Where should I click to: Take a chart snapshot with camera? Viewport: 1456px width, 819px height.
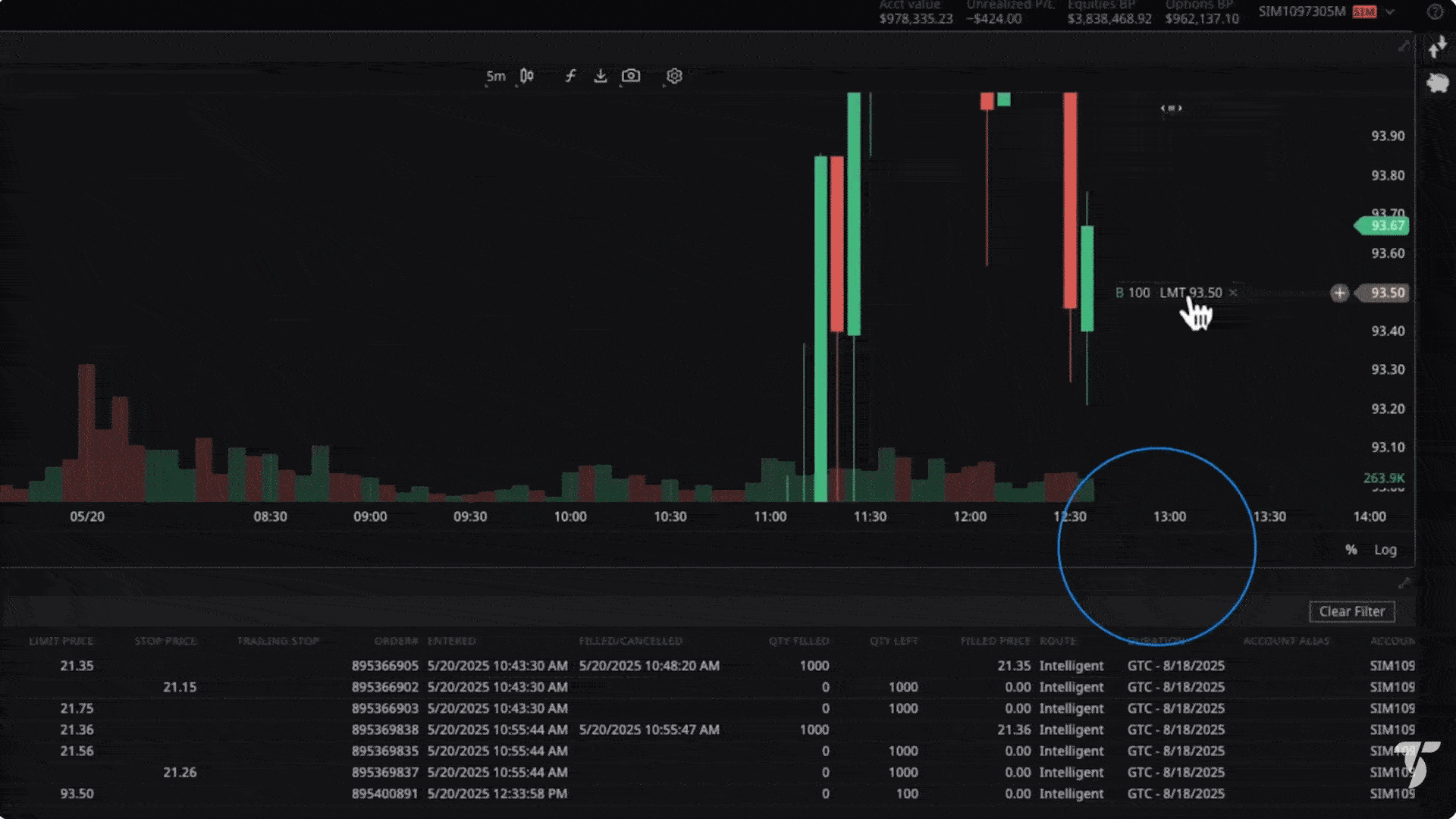pos(631,76)
